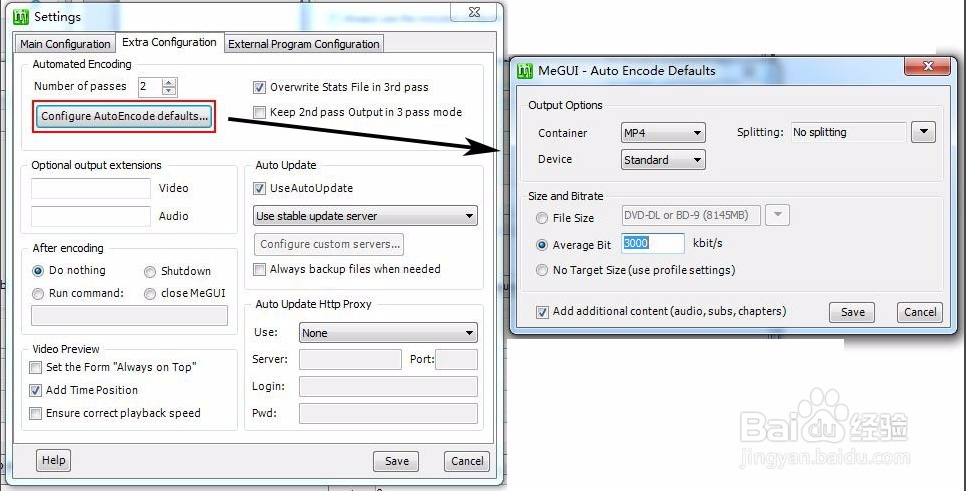Open the External Program Configuration tab
The image size is (966, 491).
304,44
